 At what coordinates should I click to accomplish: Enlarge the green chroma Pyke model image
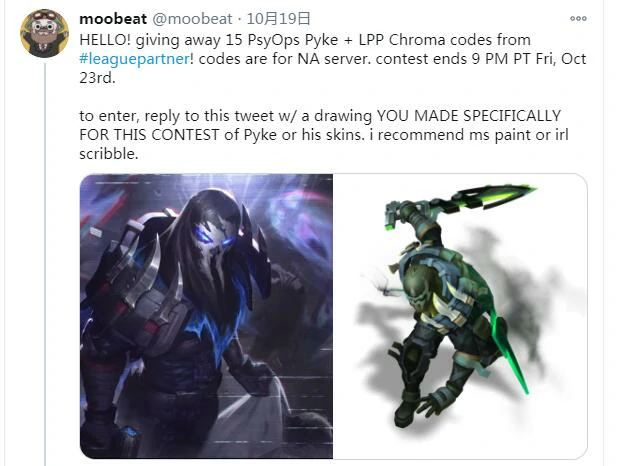click(x=460, y=316)
